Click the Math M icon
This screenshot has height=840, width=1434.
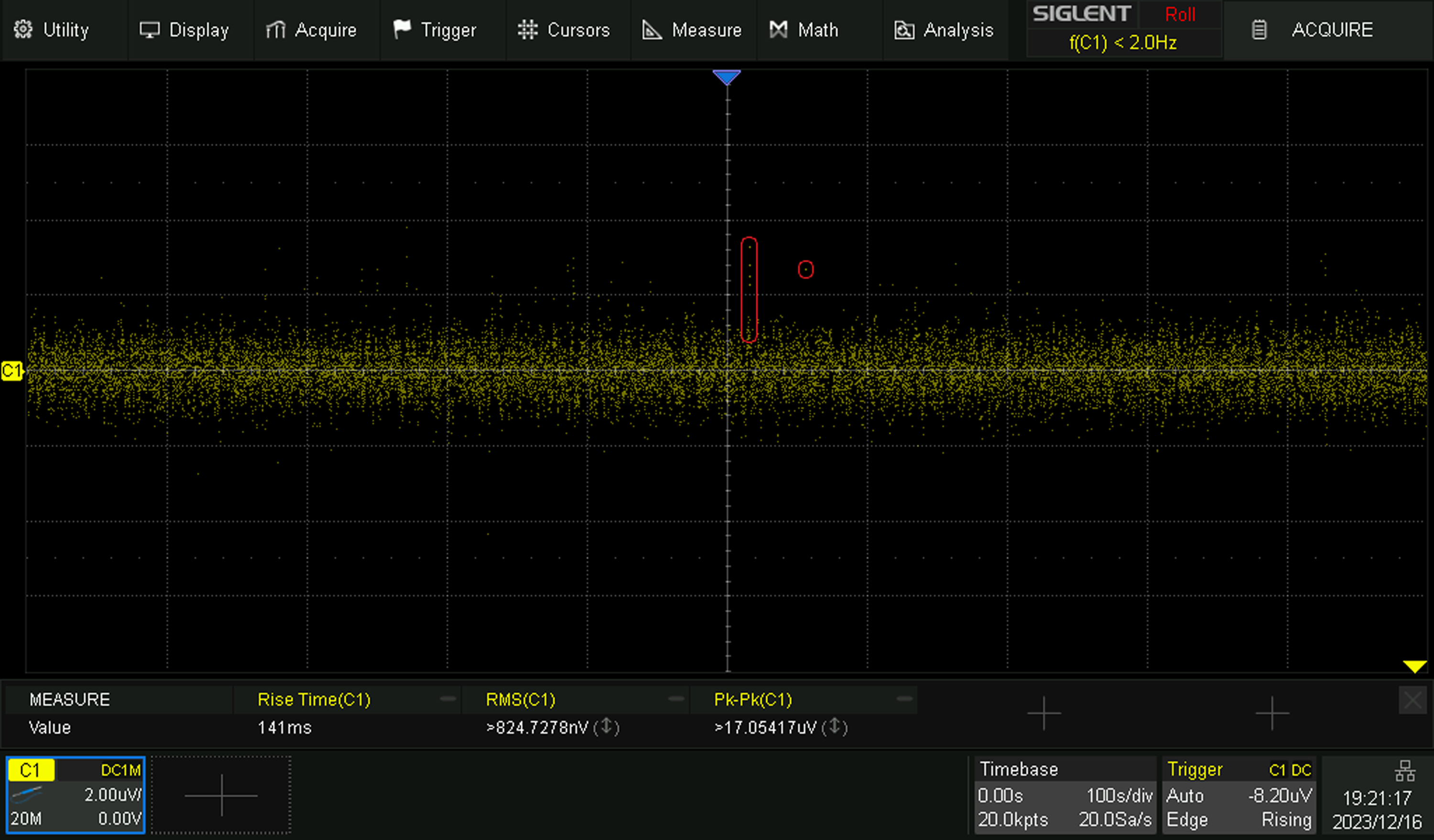point(779,30)
